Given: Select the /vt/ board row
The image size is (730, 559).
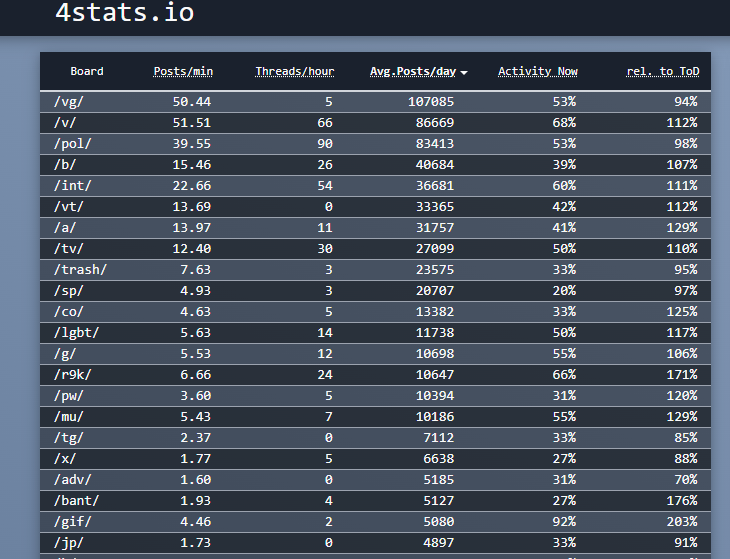Looking at the screenshot, I should pyautogui.click(x=375, y=206).
